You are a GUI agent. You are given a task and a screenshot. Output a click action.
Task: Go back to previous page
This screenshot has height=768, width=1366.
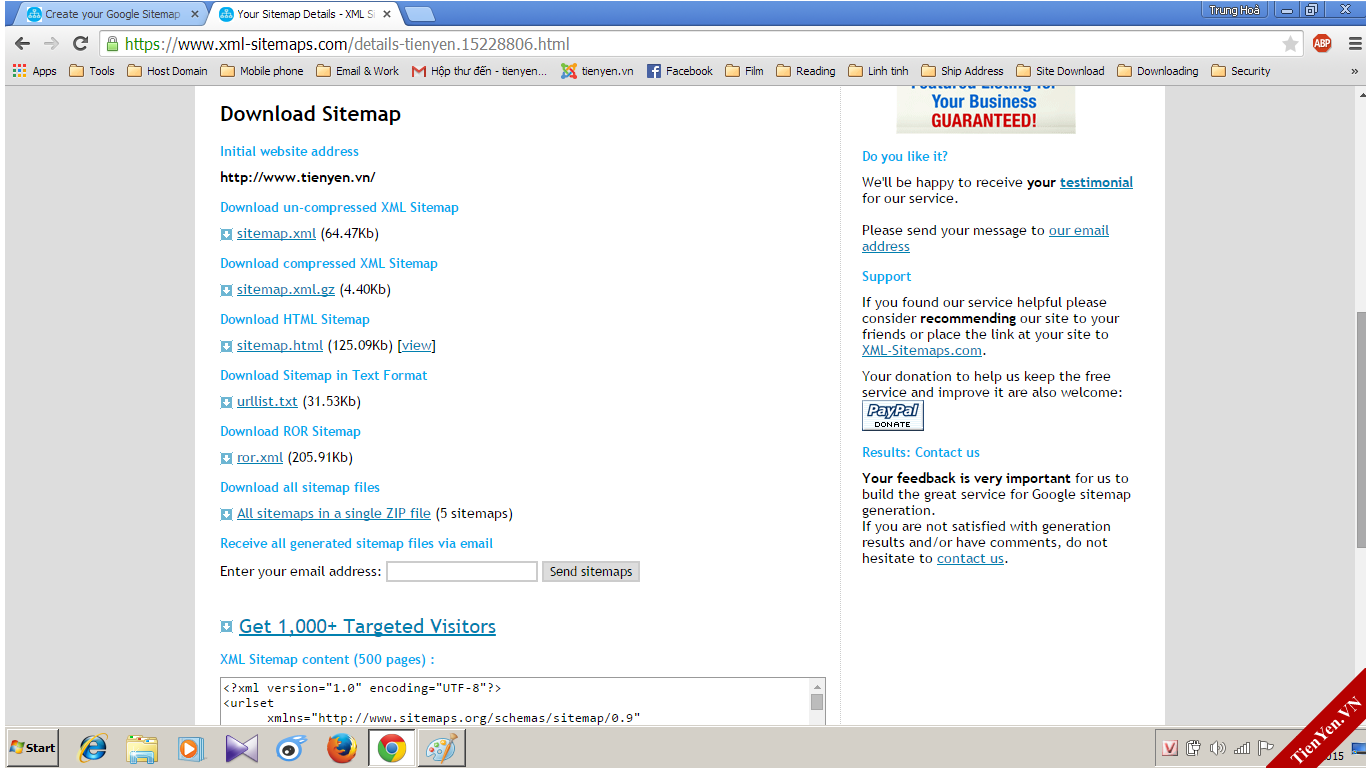click(22, 44)
